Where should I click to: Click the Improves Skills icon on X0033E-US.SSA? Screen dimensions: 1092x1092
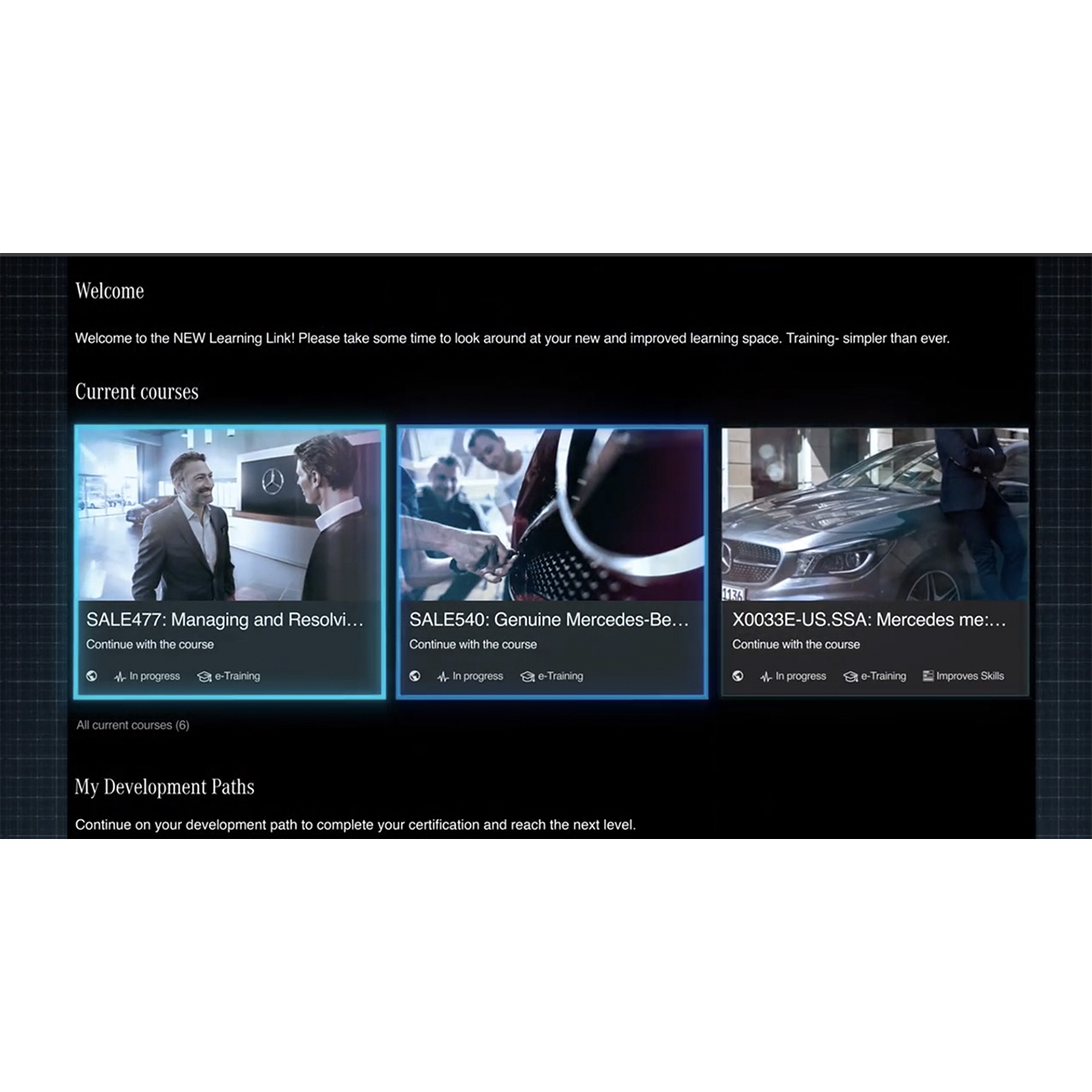[x=928, y=676]
